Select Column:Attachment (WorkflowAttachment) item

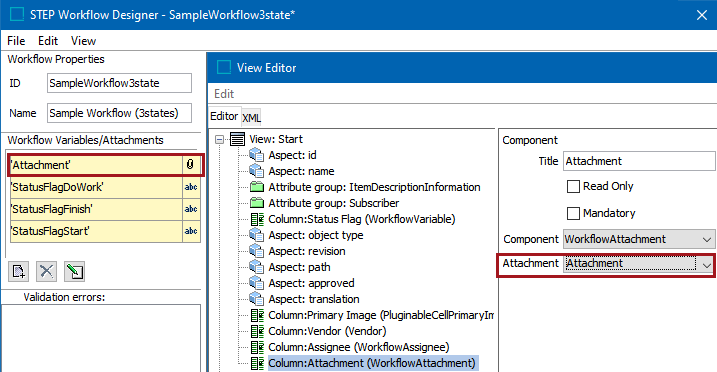click(373, 363)
